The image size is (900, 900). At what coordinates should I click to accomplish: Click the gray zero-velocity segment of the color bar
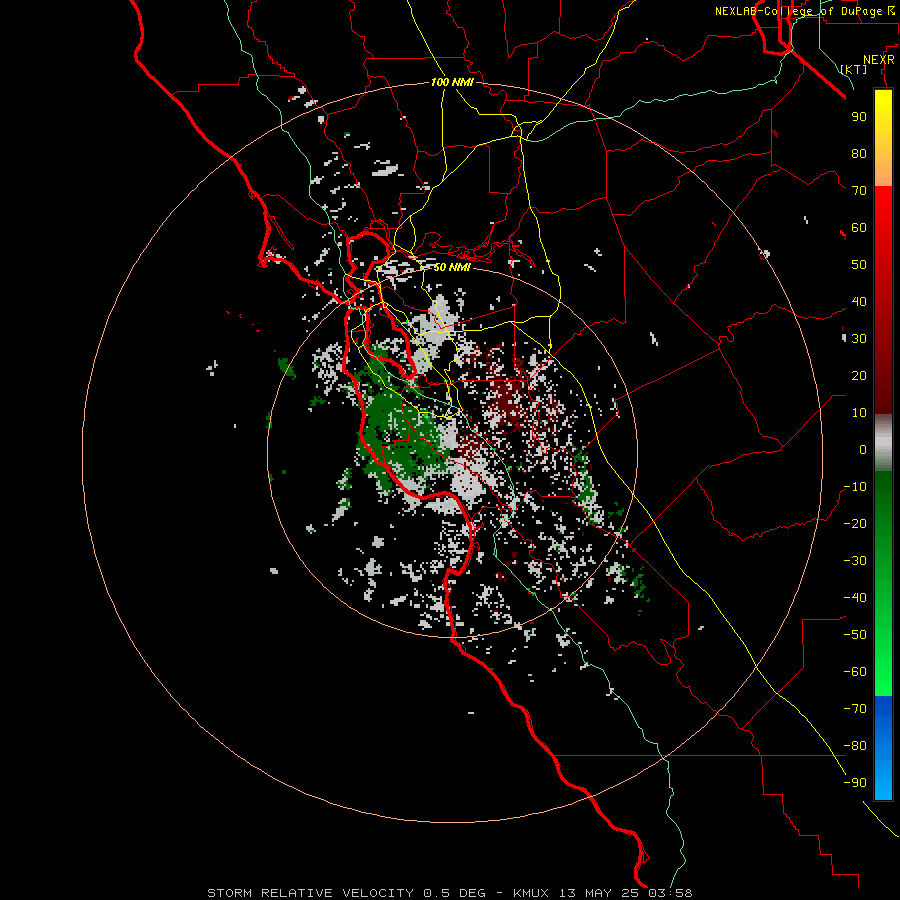coord(883,443)
